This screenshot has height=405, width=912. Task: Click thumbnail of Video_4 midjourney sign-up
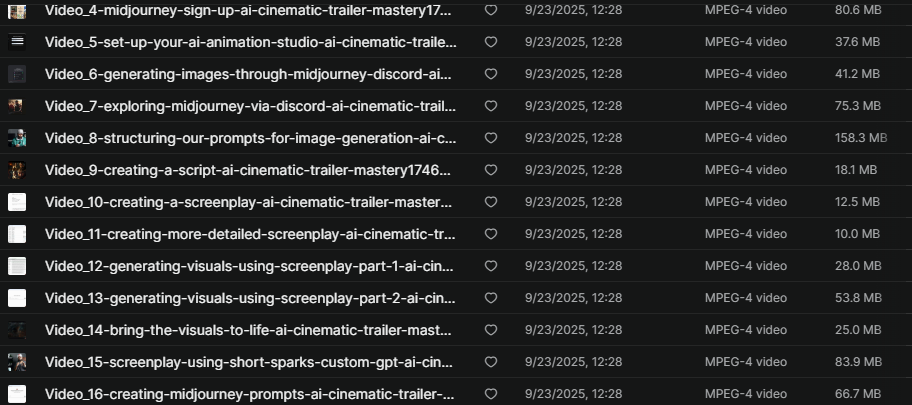[17, 10]
